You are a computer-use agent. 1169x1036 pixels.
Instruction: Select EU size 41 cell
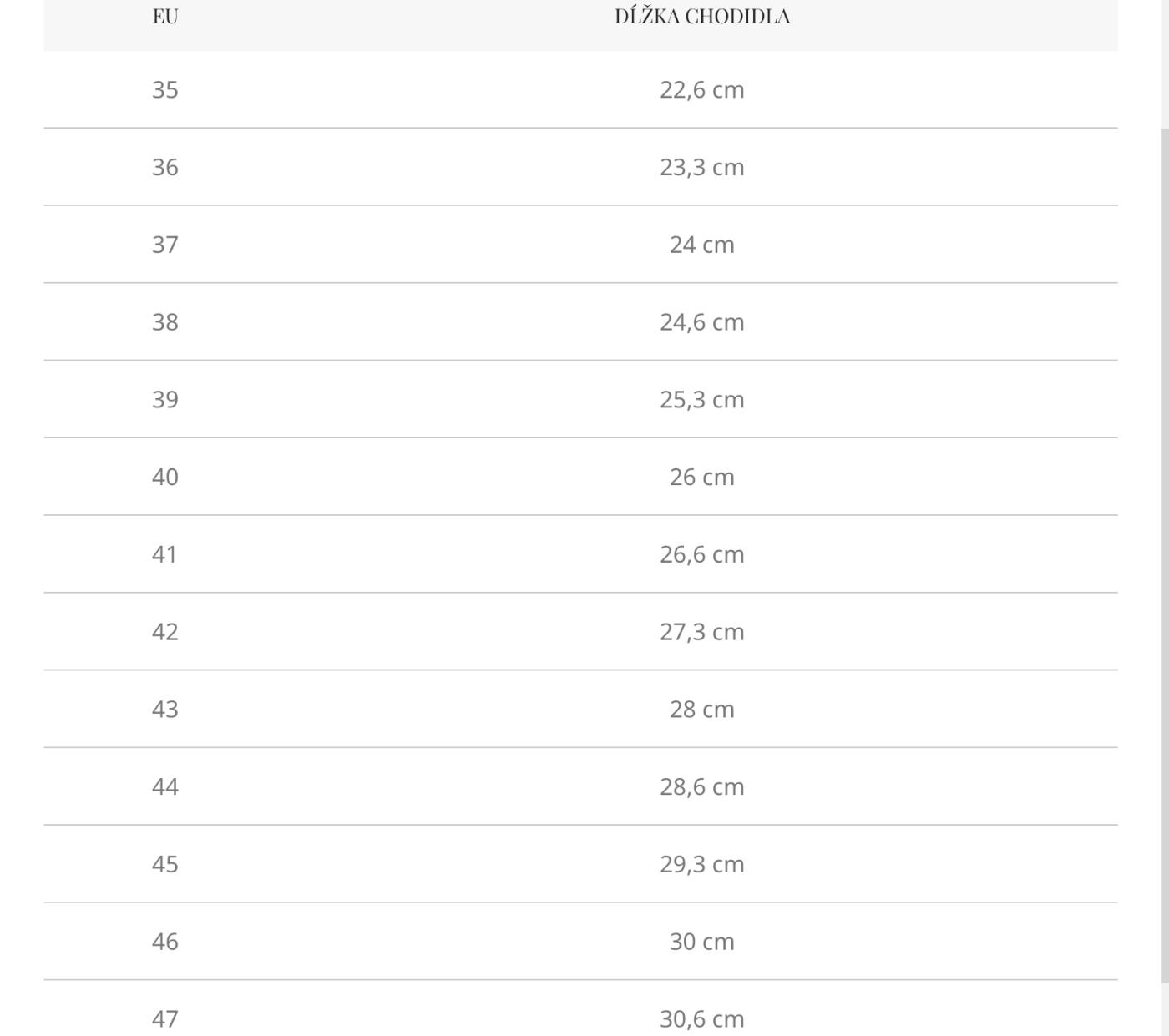pos(165,554)
